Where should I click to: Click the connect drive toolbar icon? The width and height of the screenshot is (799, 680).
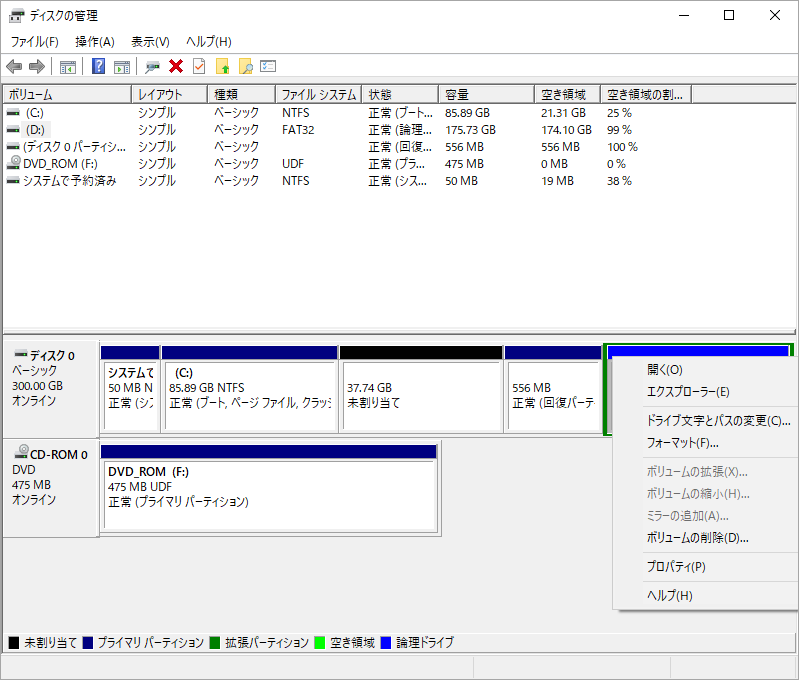coord(152,67)
